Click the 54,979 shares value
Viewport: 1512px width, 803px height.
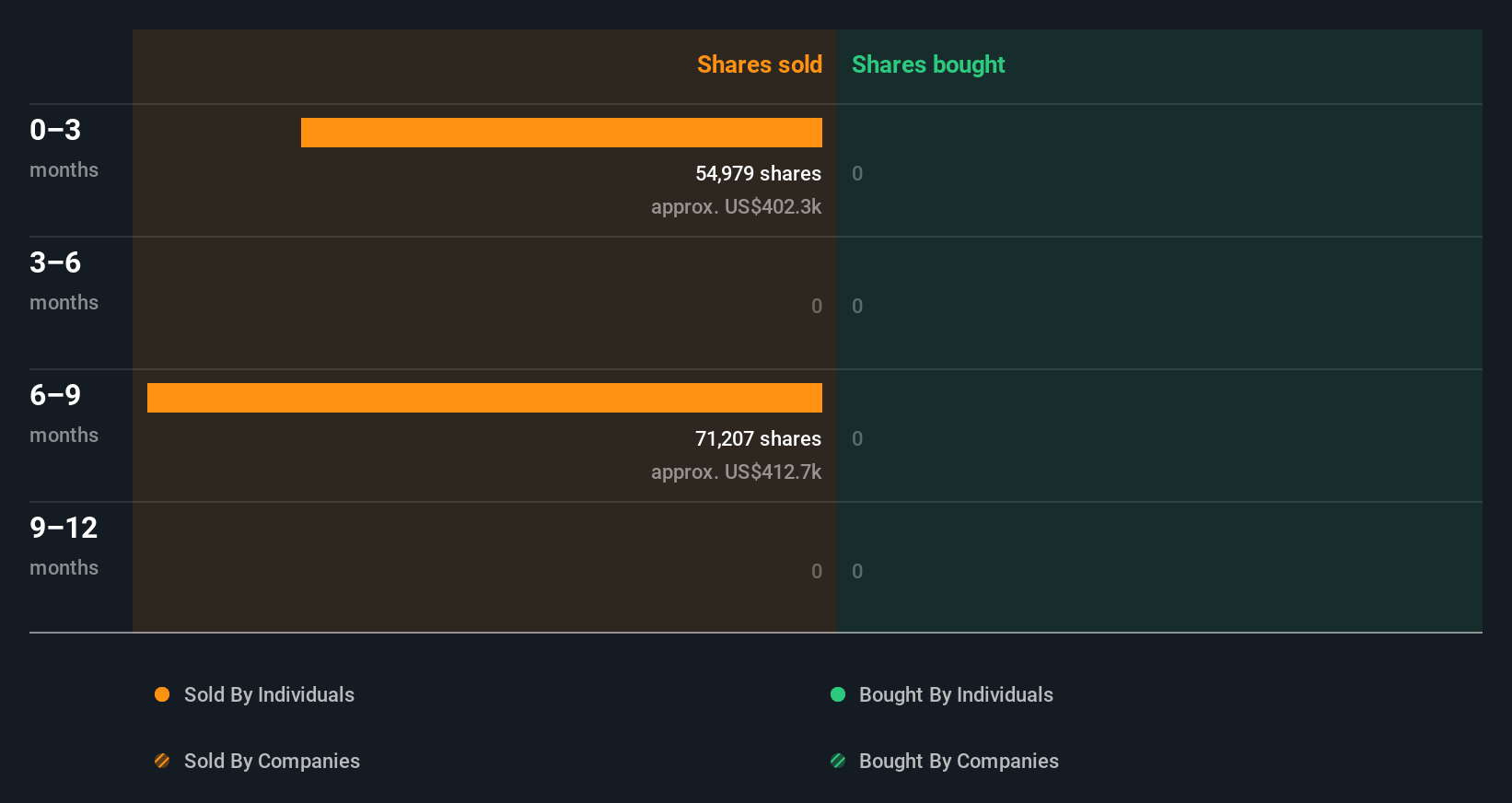[758, 173]
